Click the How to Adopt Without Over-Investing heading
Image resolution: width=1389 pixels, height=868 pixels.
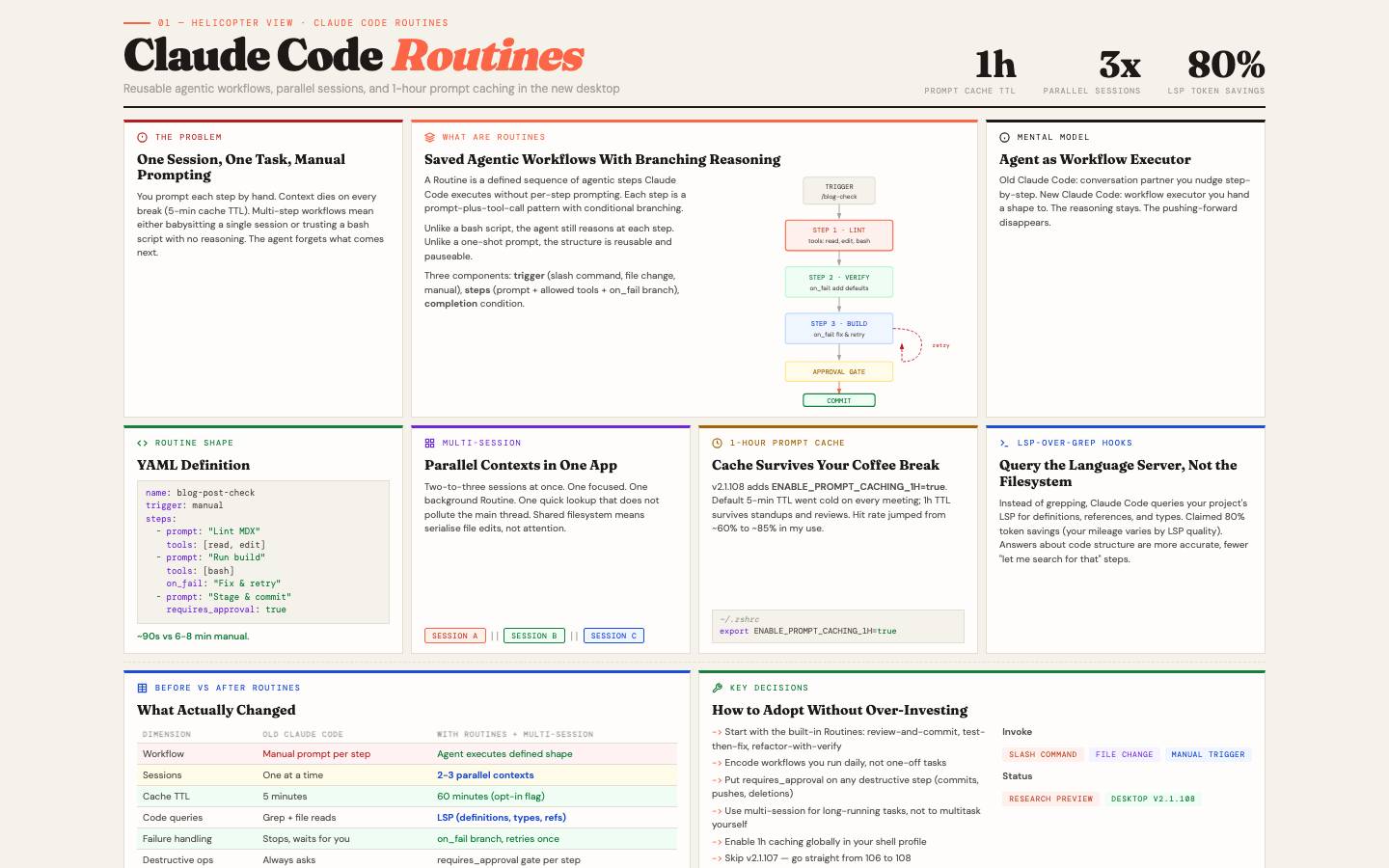coord(840,710)
